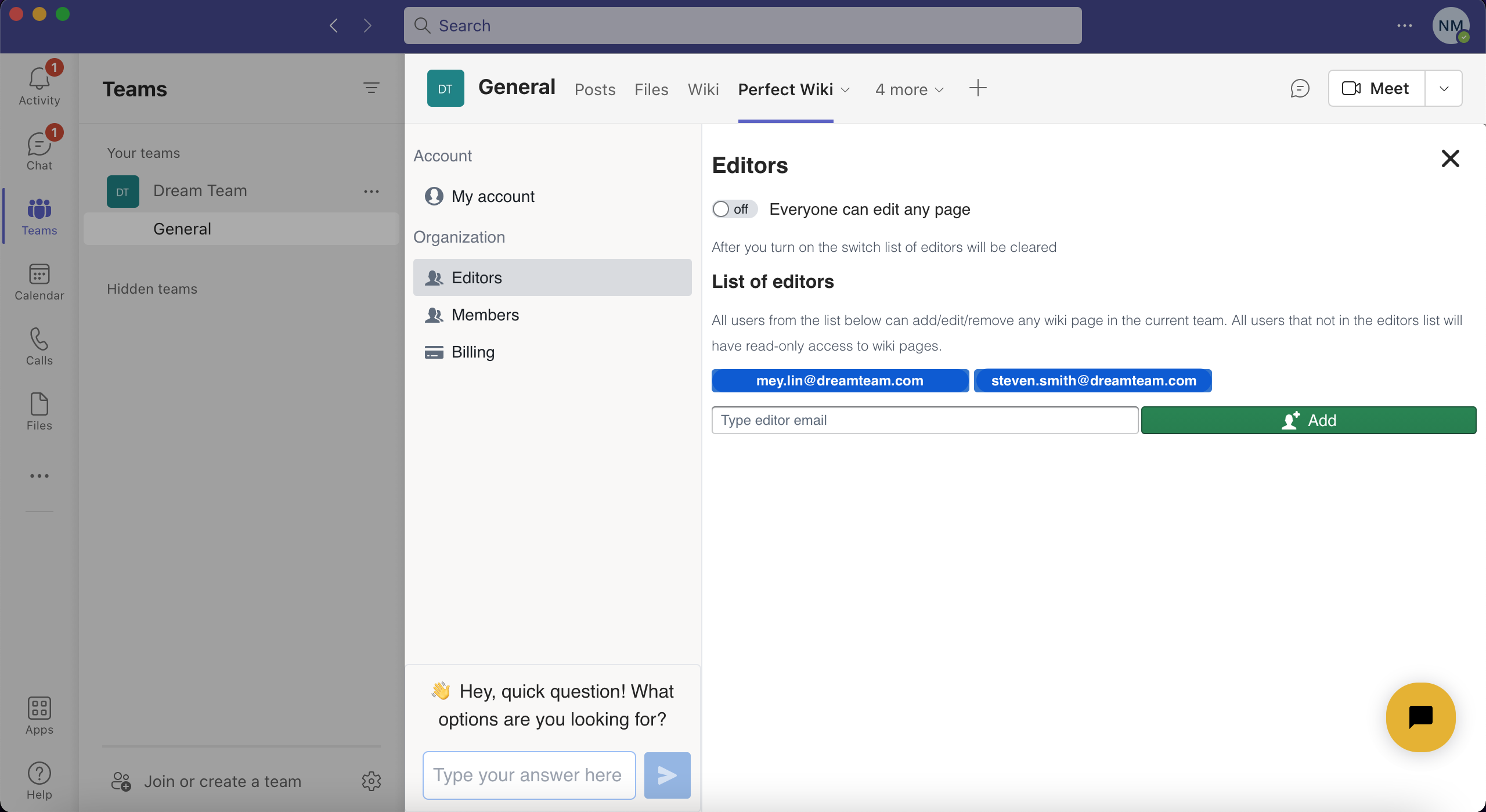Open the Chat panel

click(38, 149)
